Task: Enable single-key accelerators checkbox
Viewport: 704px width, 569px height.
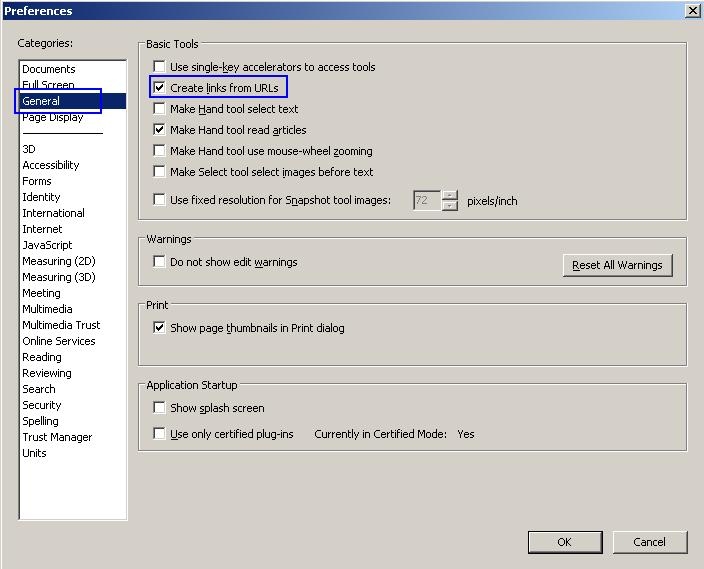Action: [x=159, y=67]
